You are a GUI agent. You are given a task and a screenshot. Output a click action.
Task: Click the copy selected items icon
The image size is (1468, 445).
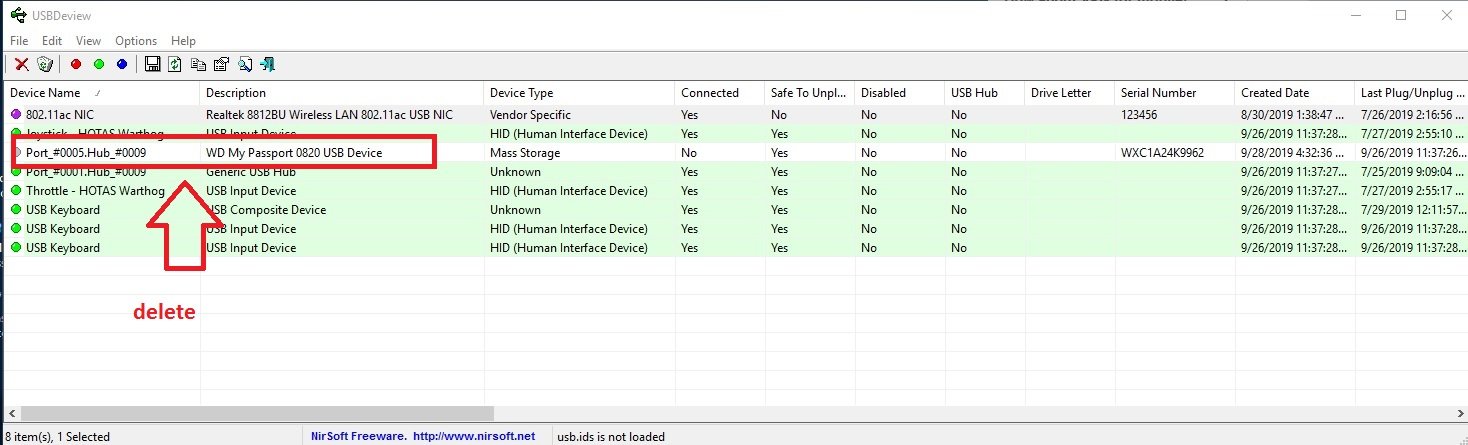point(198,64)
